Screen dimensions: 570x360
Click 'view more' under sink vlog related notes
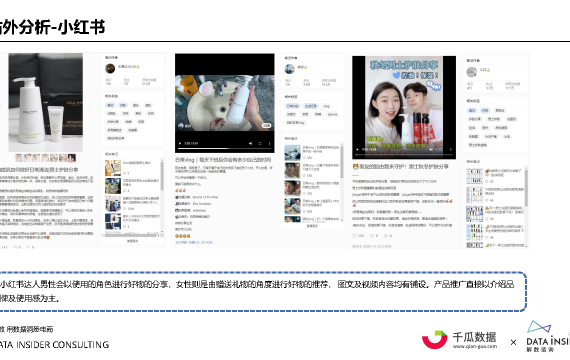click(x=312, y=226)
